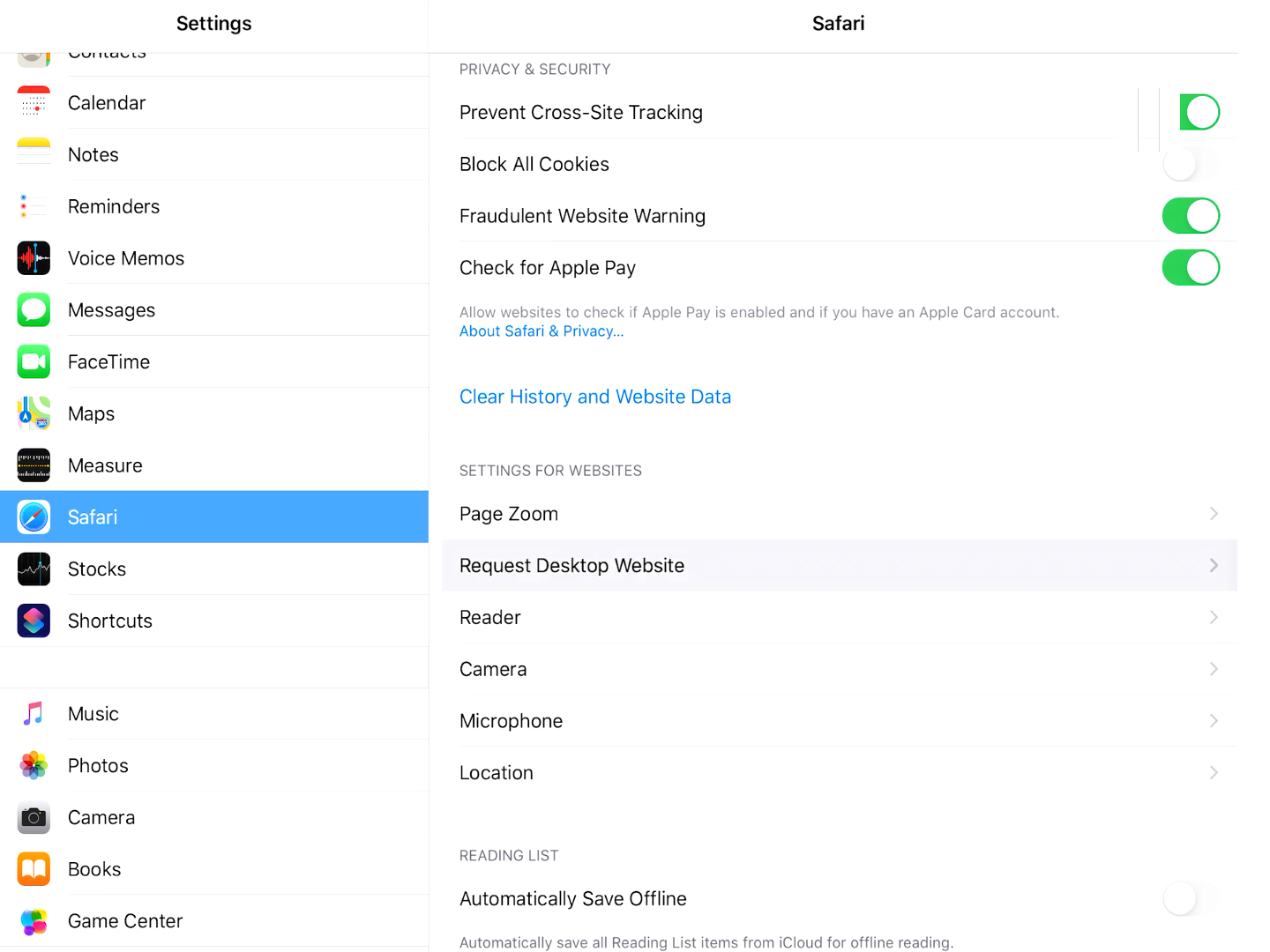The height and width of the screenshot is (952, 1270).
Task: Tap the Maps app icon
Action: pos(34,413)
